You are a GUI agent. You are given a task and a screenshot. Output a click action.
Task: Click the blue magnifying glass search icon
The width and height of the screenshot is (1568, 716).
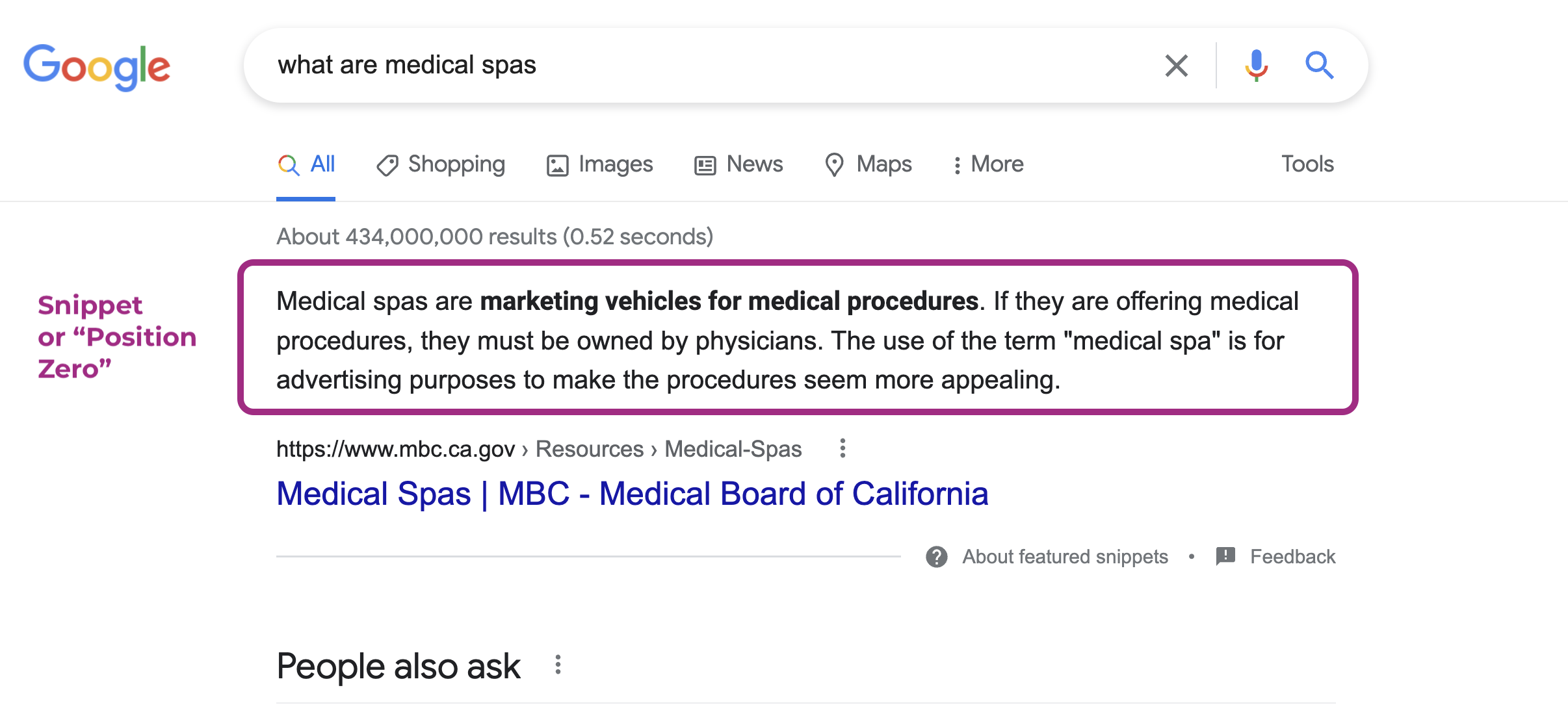pos(1319,65)
